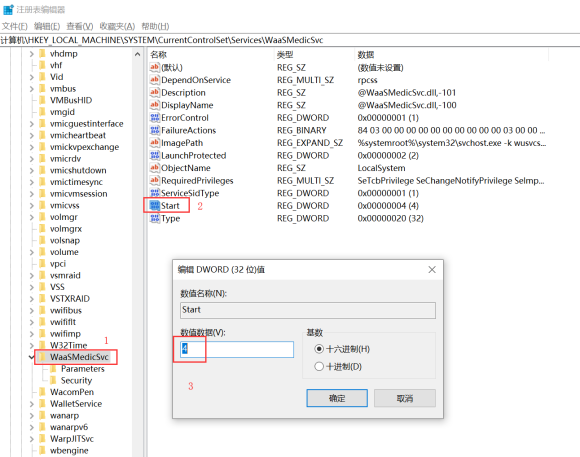Collapse the WaaSMedicSvc tree node

pyautogui.click(x=31, y=357)
